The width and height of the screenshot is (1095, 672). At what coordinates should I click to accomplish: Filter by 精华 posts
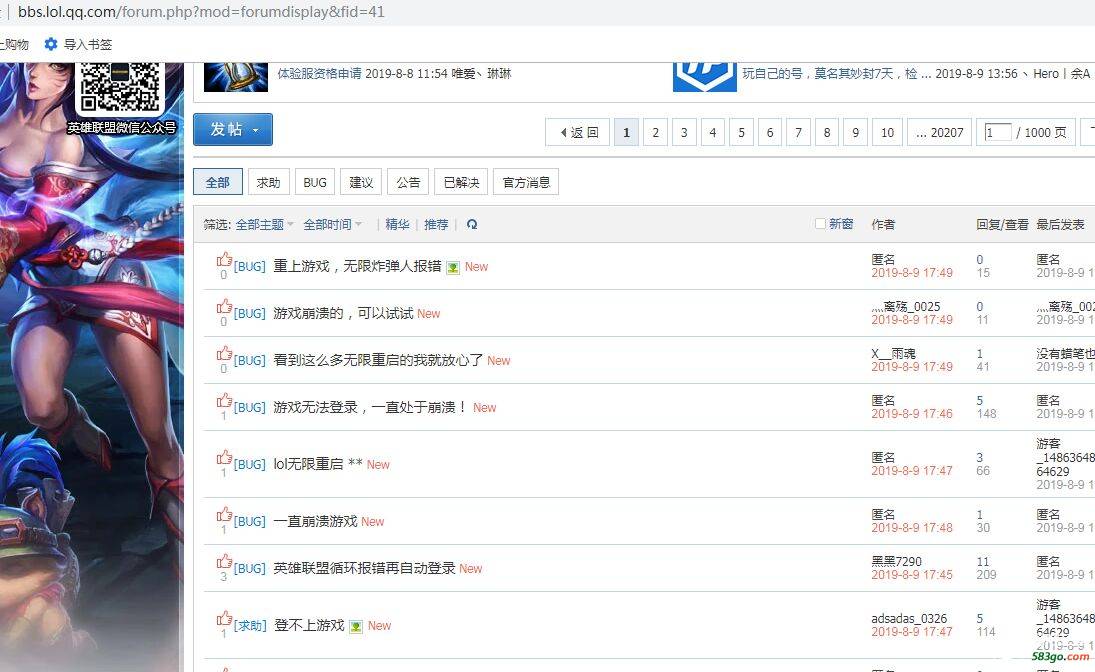(x=397, y=224)
